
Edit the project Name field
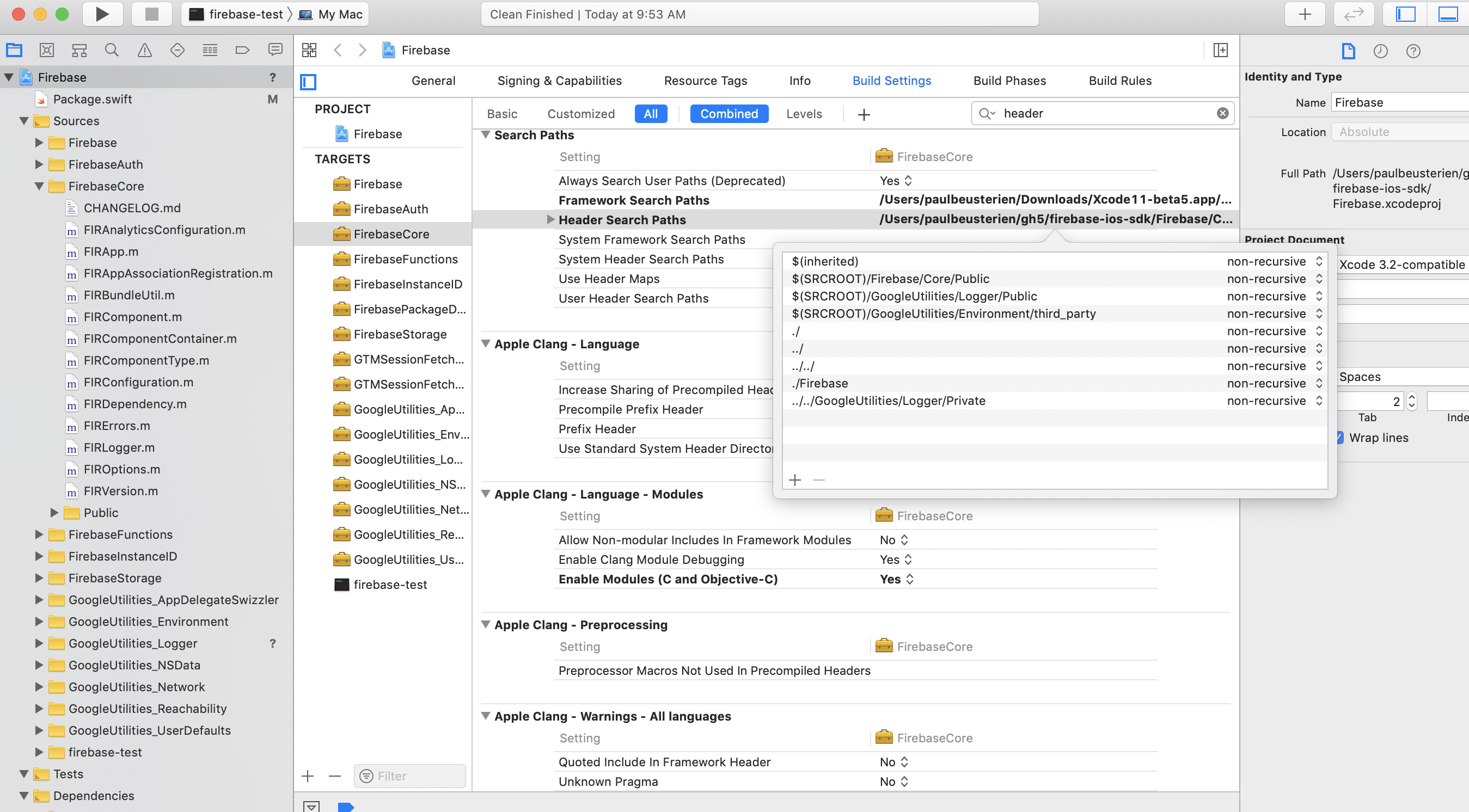click(1400, 102)
